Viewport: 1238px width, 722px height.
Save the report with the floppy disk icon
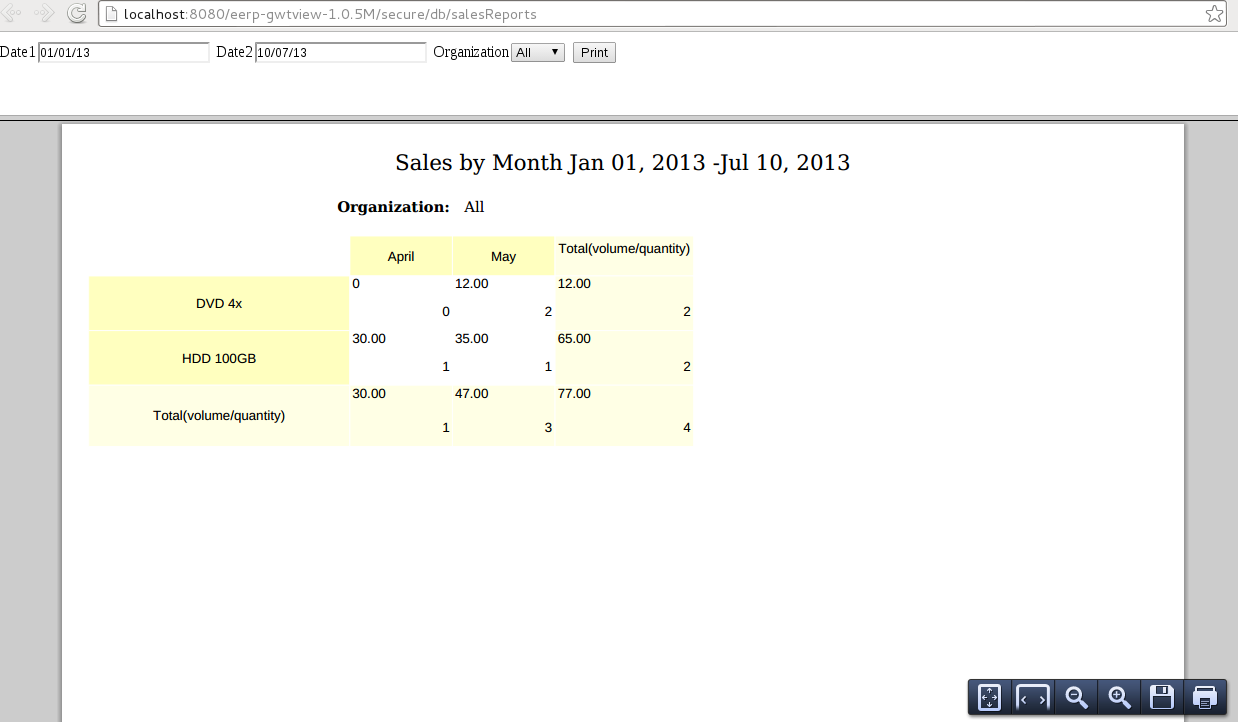pos(1161,697)
